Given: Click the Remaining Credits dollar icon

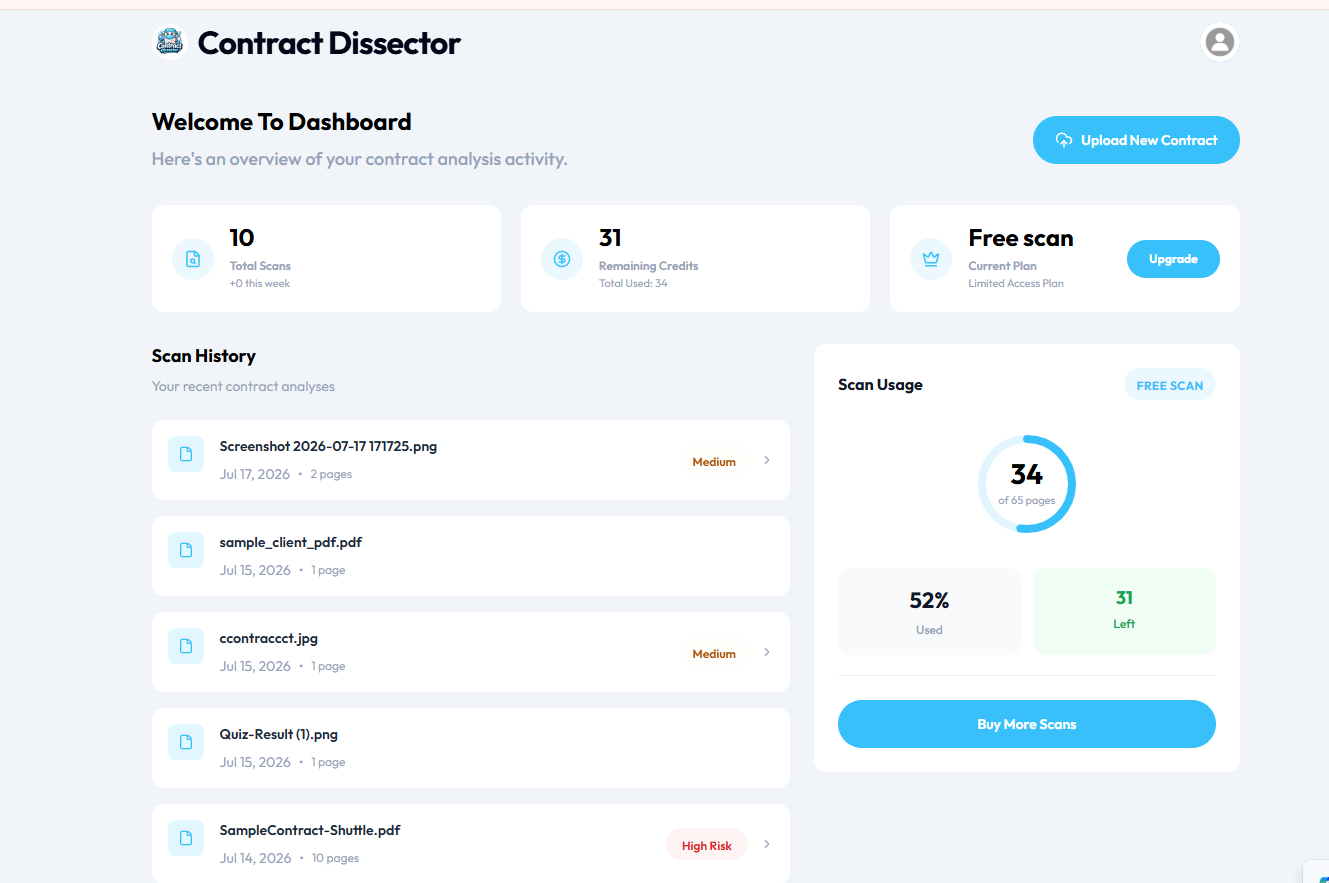Looking at the screenshot, I should [562, 259].
